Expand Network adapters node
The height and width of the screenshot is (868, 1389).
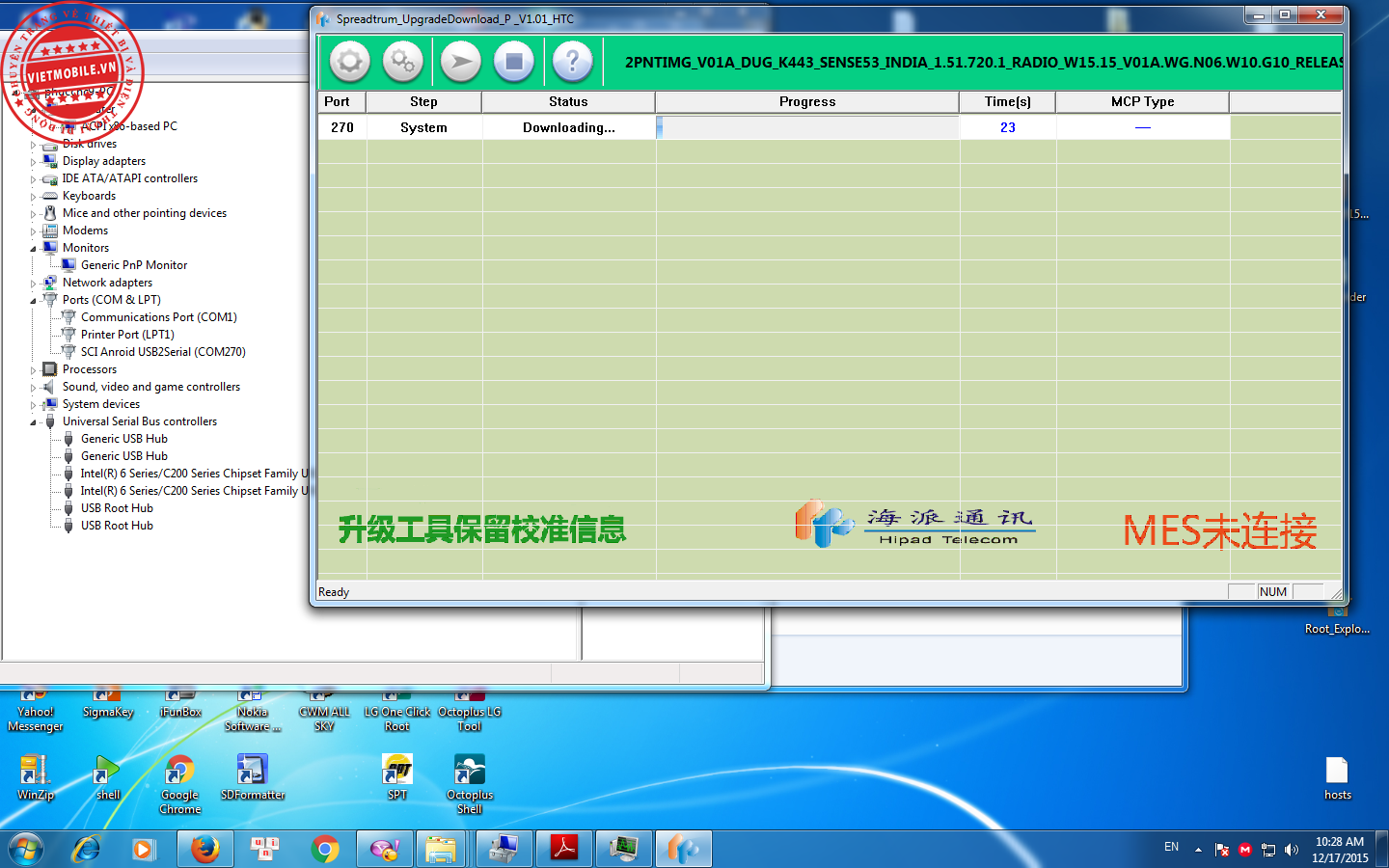(33, 284)
